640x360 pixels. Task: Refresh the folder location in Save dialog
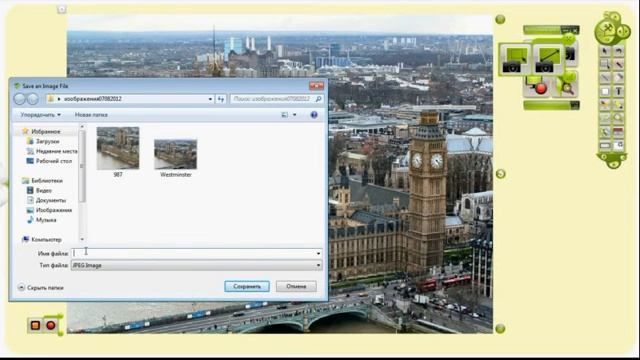point(221,99)
